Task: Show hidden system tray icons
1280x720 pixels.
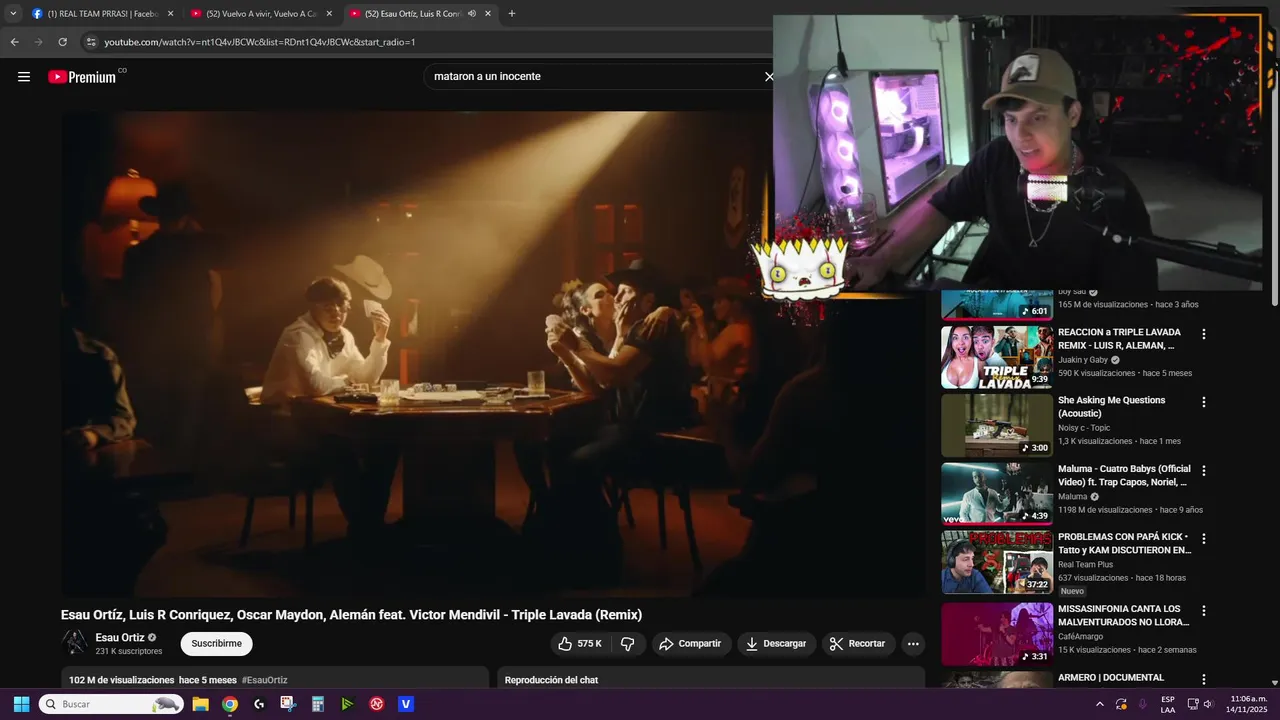Action: (x=1100, y=704)
